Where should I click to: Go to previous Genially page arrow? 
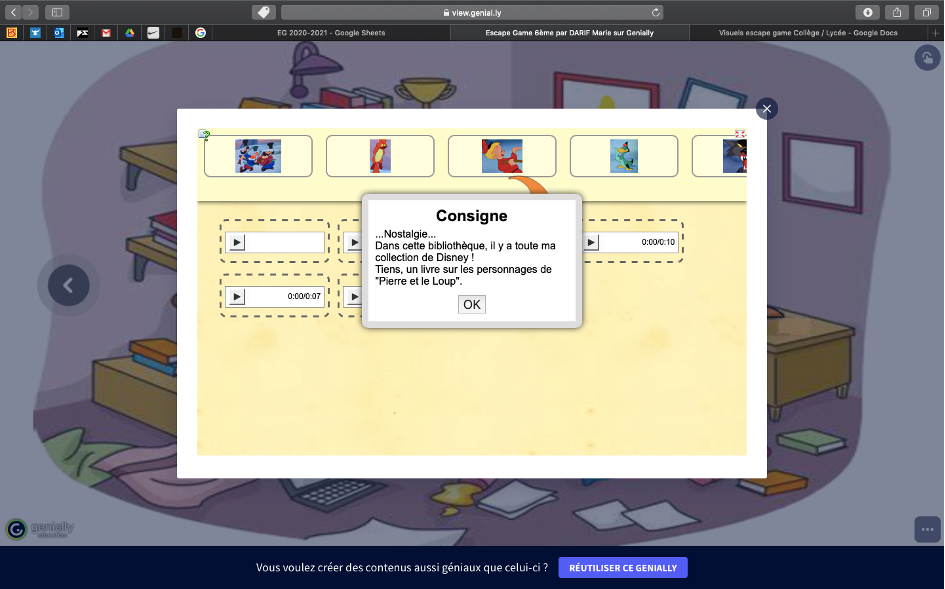[68, 285]
